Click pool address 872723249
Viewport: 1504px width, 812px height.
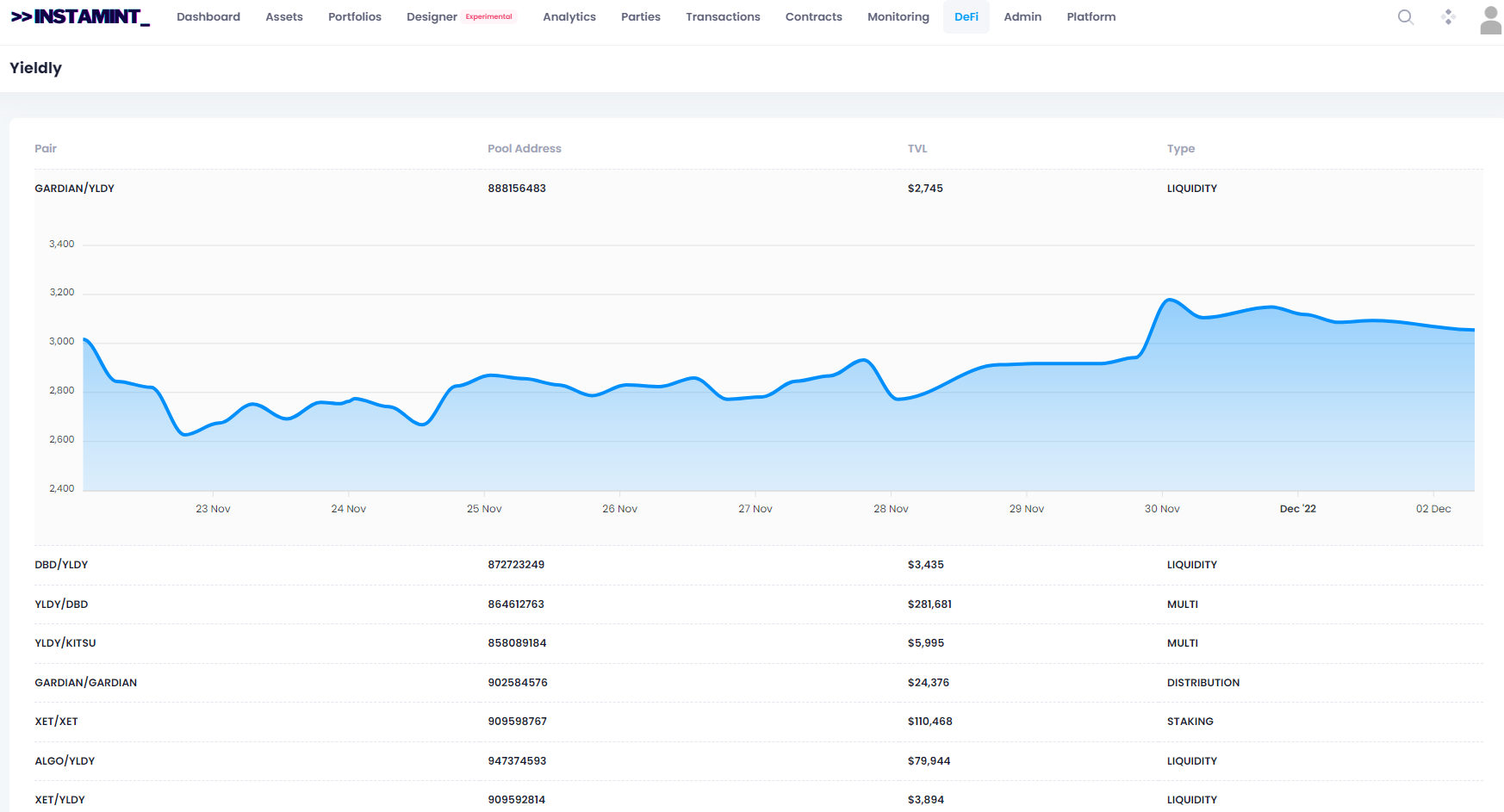[x=516, y=565]
